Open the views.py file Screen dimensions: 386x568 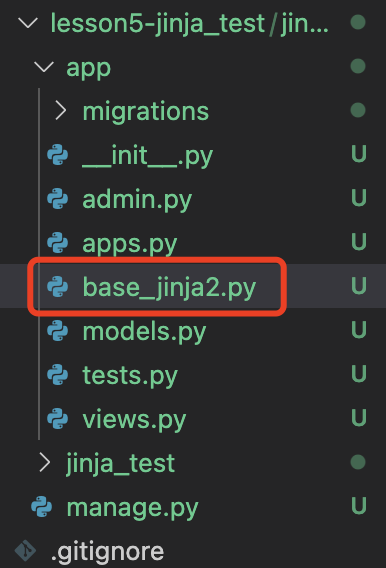(134, 420)
